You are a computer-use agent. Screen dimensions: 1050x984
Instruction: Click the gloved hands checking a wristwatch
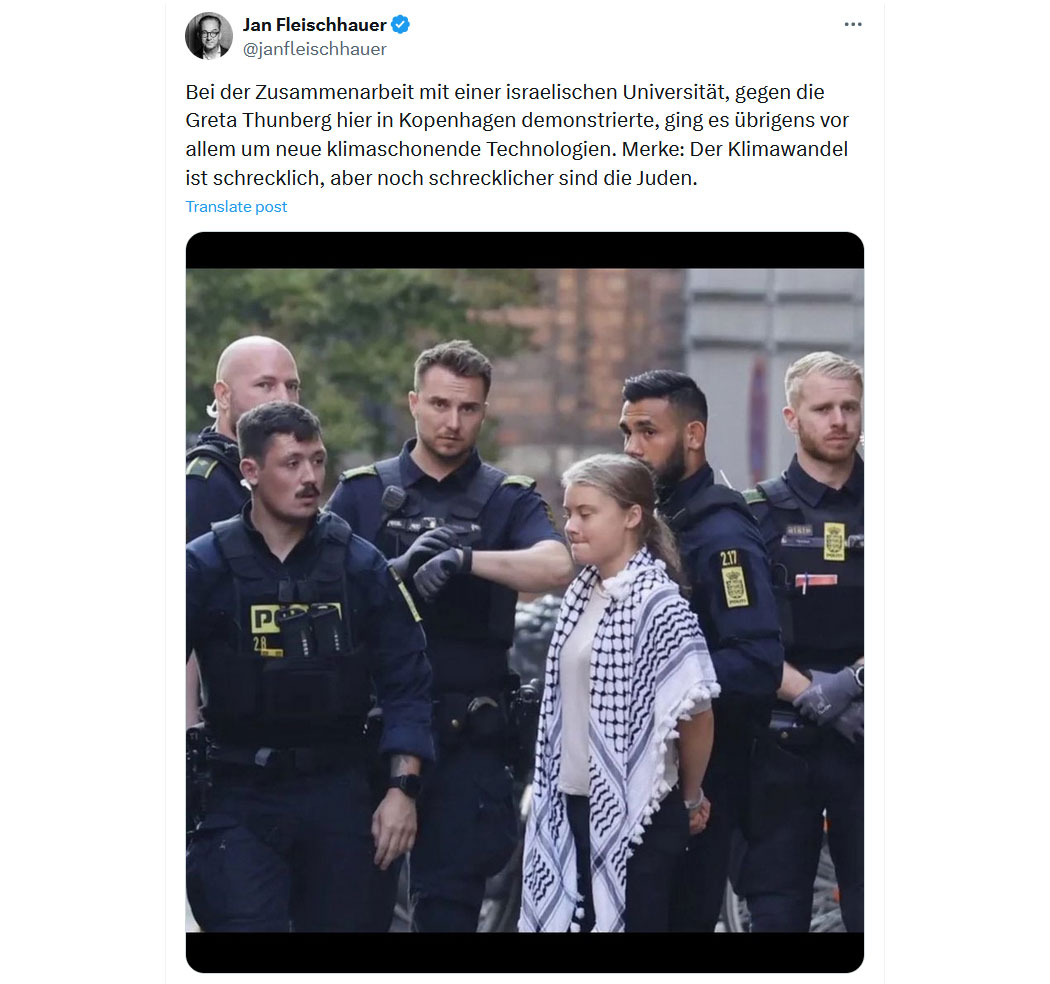[435, 563]
